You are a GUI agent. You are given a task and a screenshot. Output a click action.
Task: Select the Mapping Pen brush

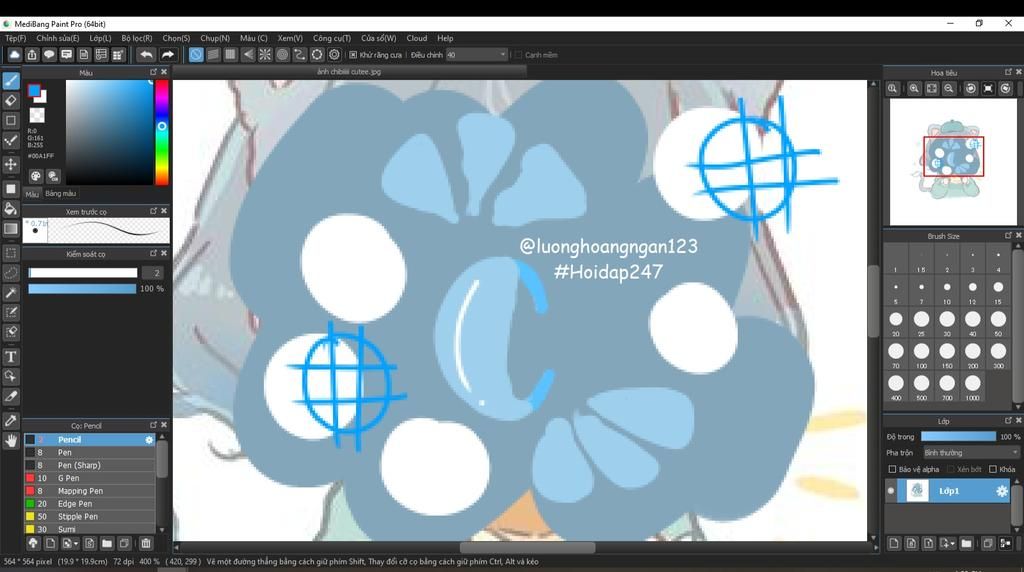tap(90, 491)
